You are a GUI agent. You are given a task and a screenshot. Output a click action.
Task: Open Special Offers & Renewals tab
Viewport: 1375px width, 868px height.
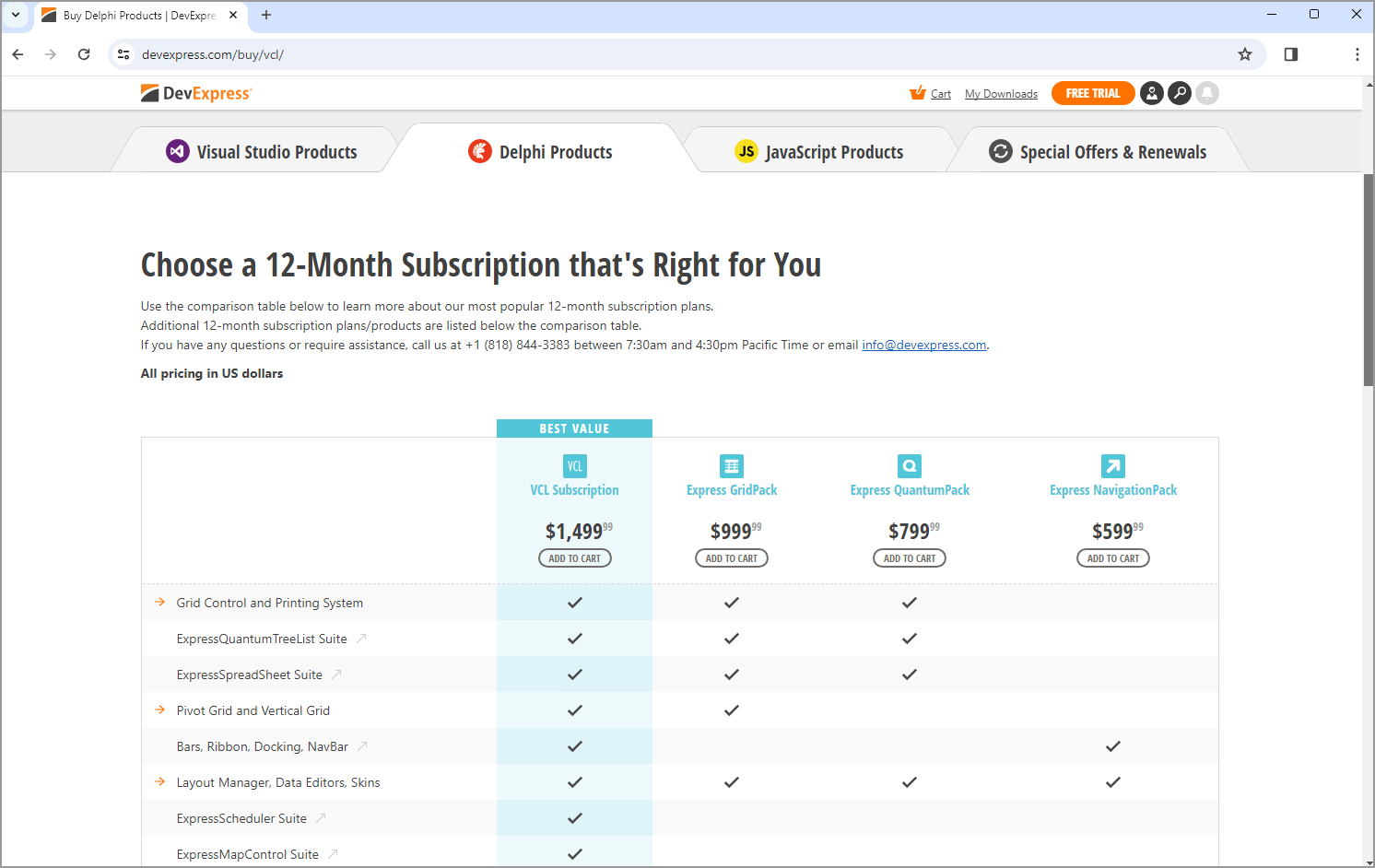[1097, 152]
